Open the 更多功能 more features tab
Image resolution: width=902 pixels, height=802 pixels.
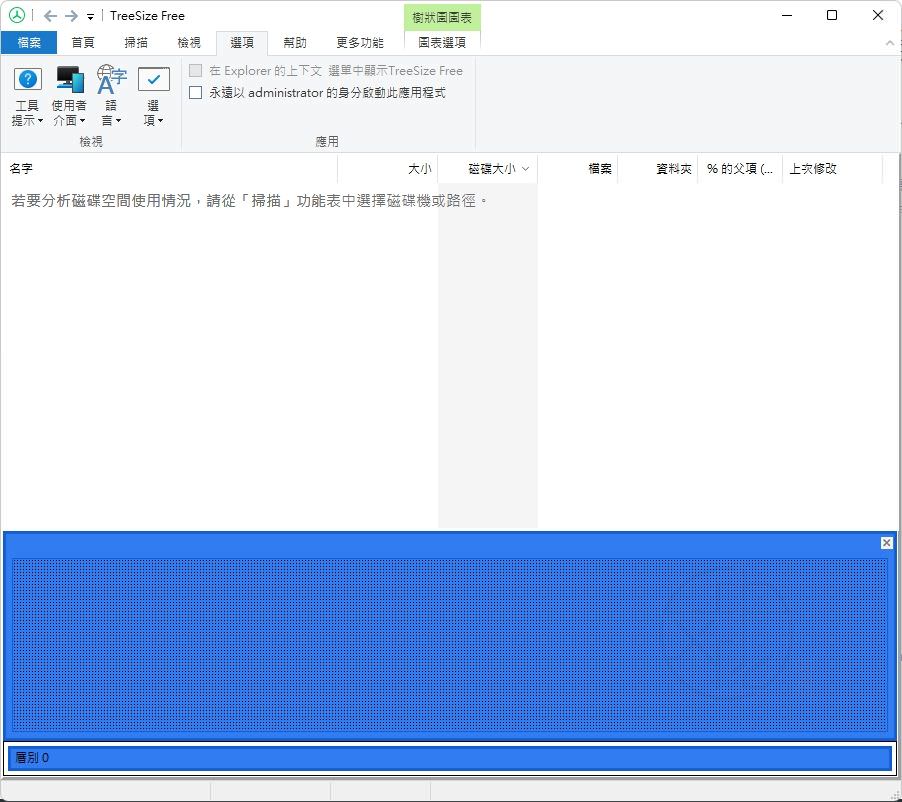pyautogui.click(x=360, y=43)
